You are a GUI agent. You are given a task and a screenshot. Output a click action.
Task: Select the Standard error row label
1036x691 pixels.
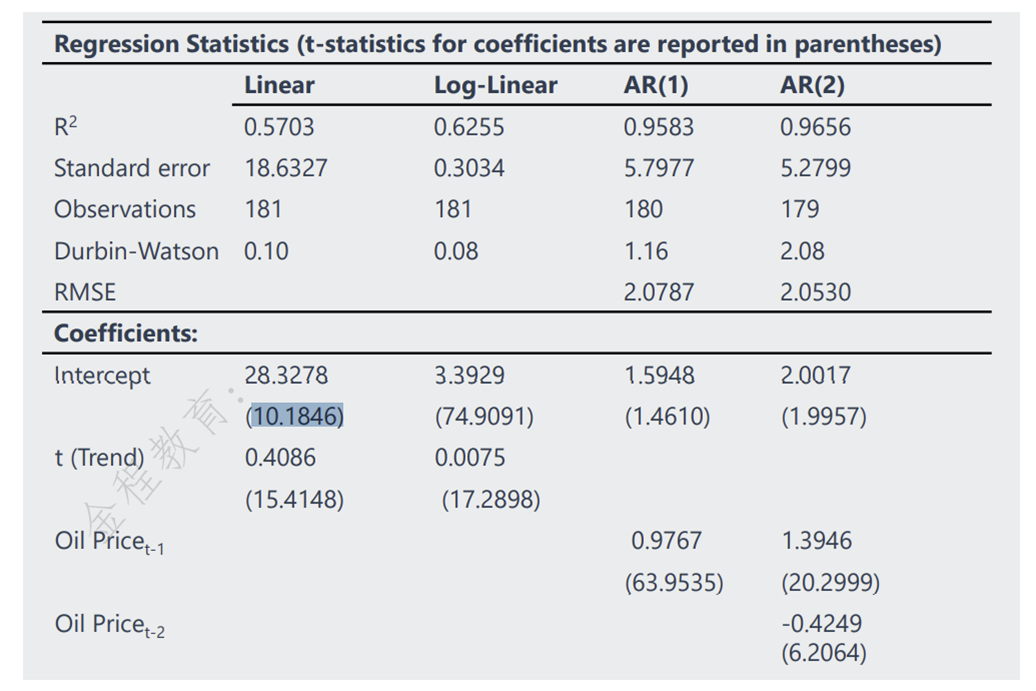click(131, 169)
